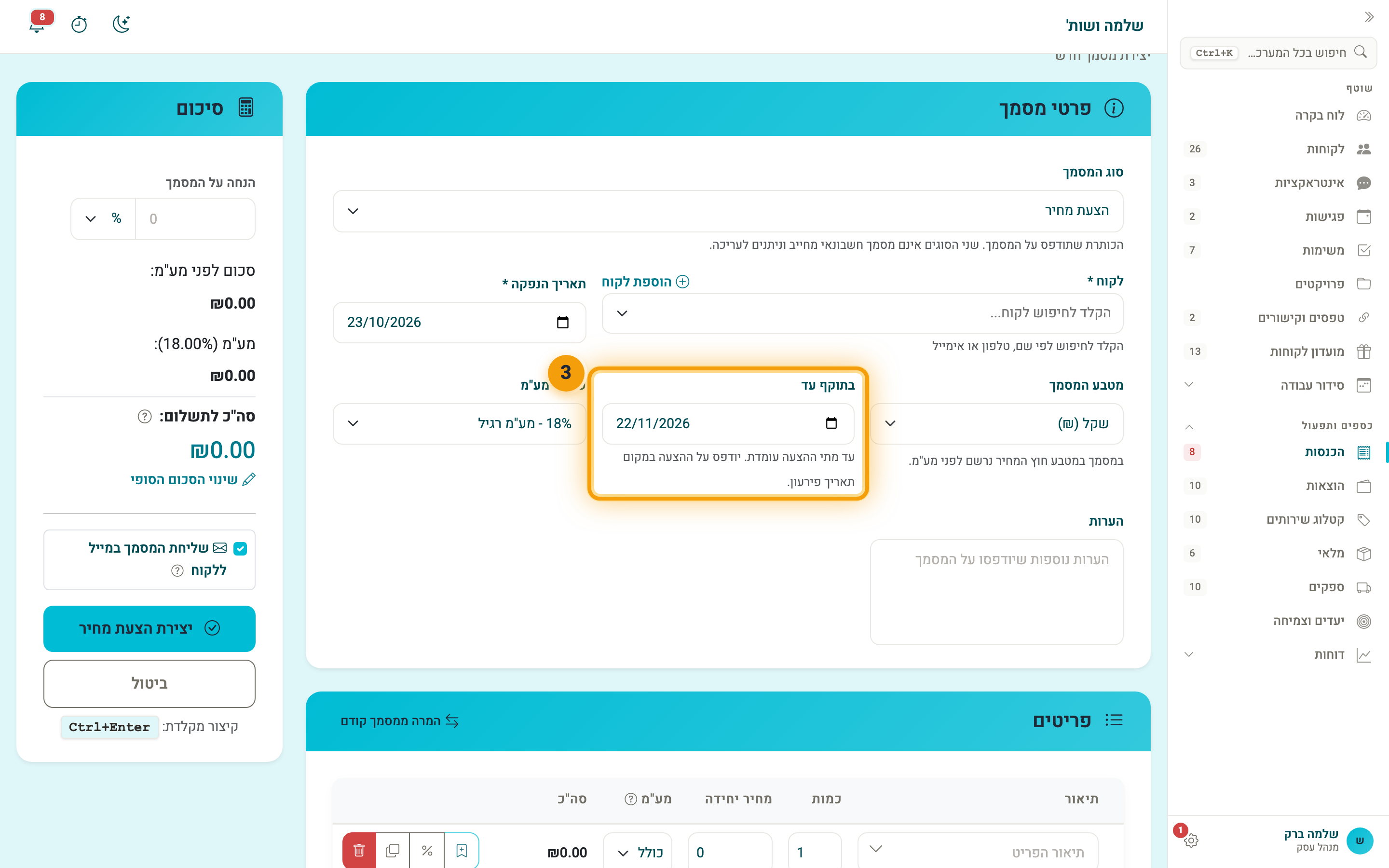Click the settings gear icon

point(1191,841)
